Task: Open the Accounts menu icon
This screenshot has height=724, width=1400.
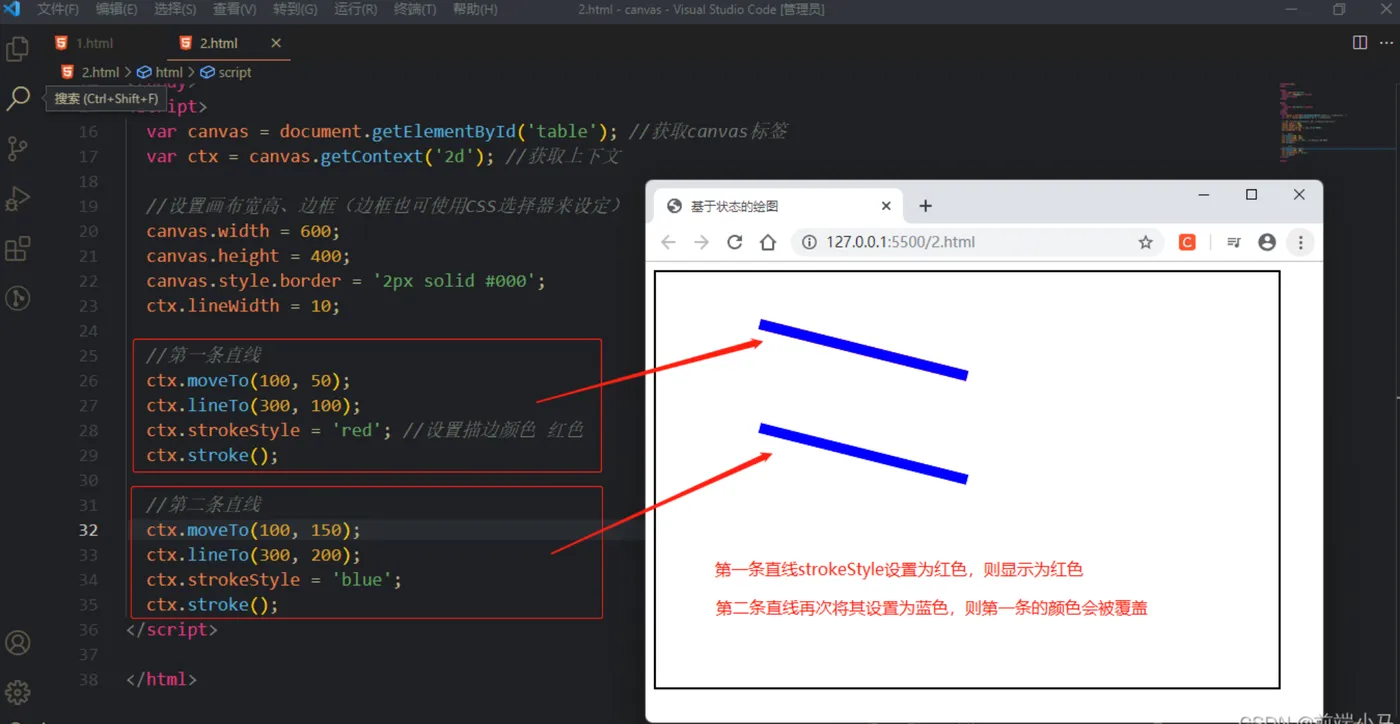Action: click(18, 642)
